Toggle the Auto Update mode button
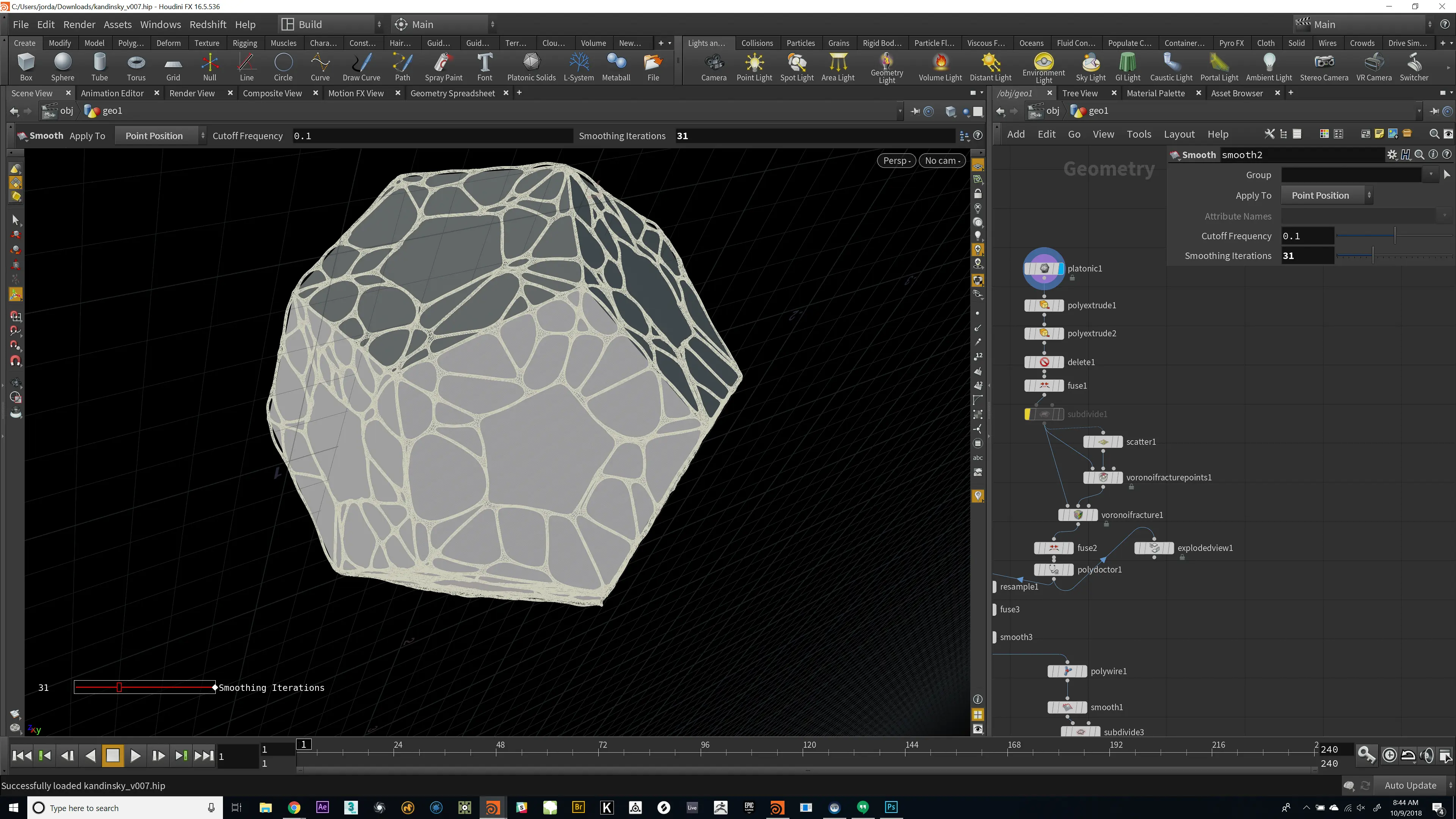1456x819 pixels. pyautogui.click(x=1410, y=785)
